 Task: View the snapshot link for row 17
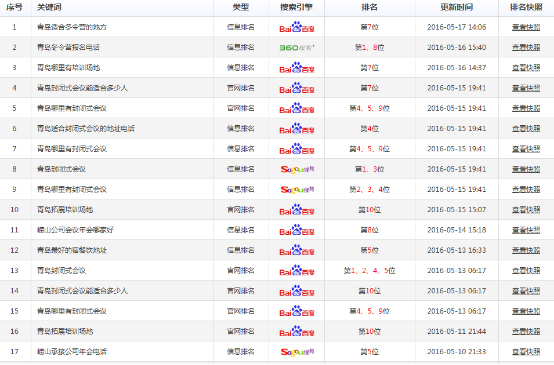coord(526,352)
